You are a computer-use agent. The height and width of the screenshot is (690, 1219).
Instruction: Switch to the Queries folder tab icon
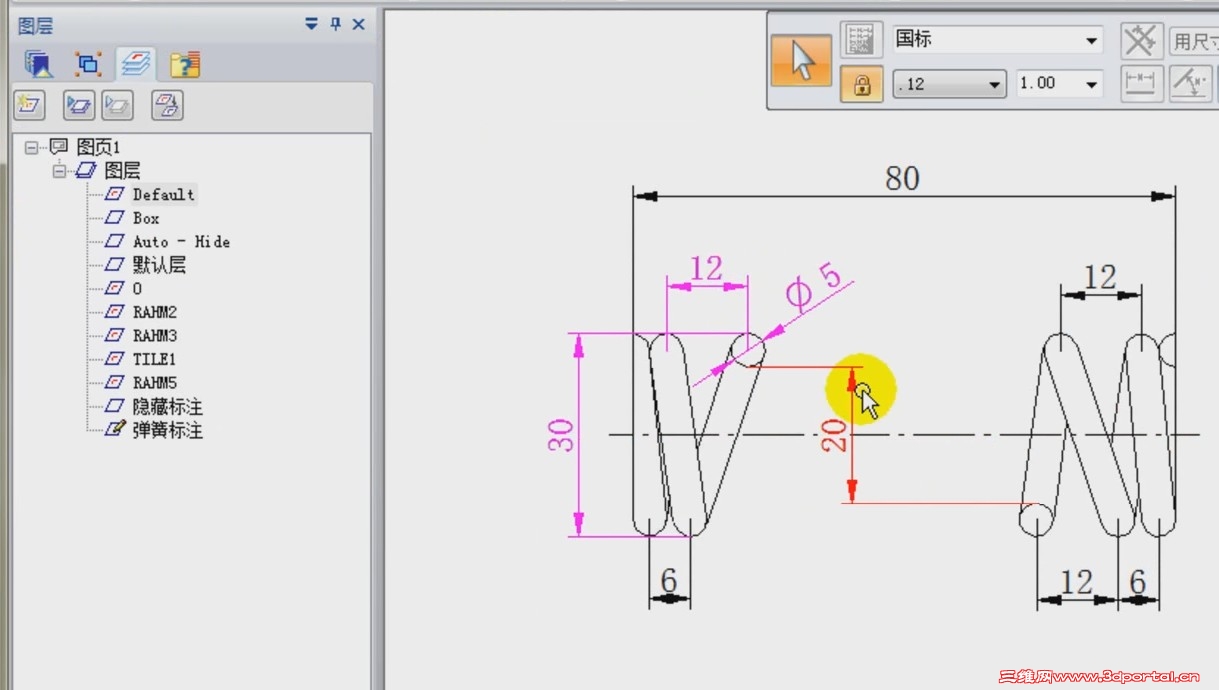pyautogui.click(x=185, y=65)
